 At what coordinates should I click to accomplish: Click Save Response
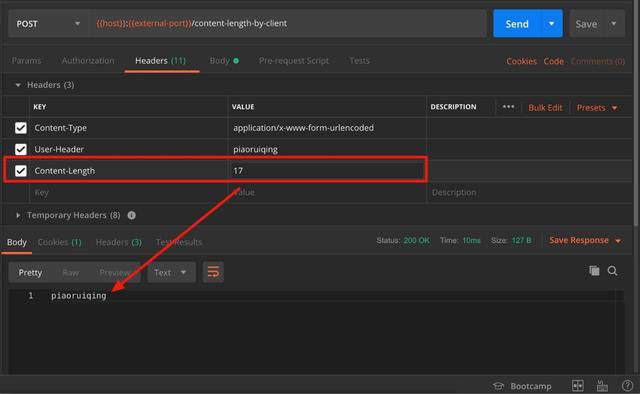(x=579, y=240)
